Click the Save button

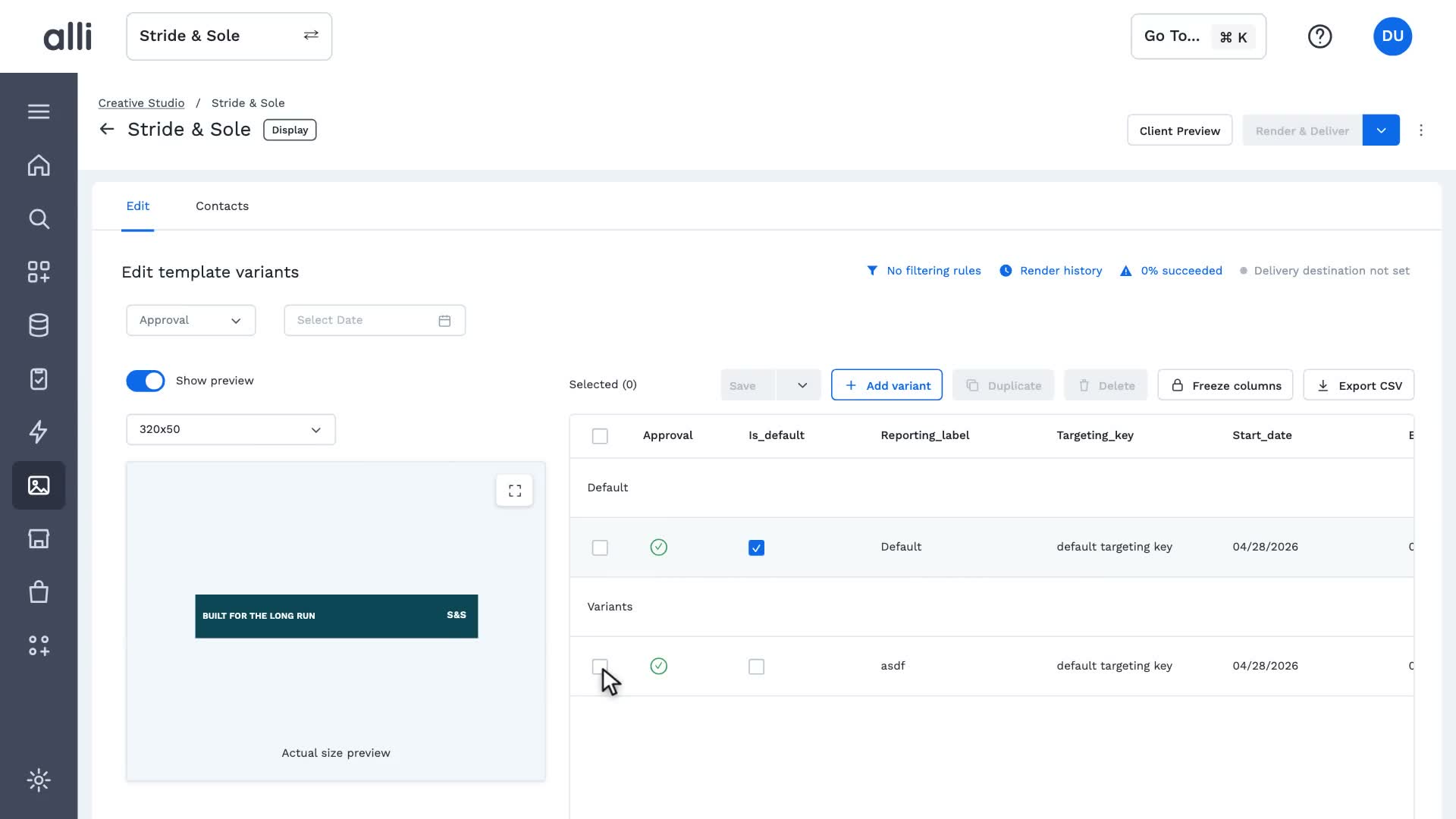pyautogui.click(x=748, y=385)
